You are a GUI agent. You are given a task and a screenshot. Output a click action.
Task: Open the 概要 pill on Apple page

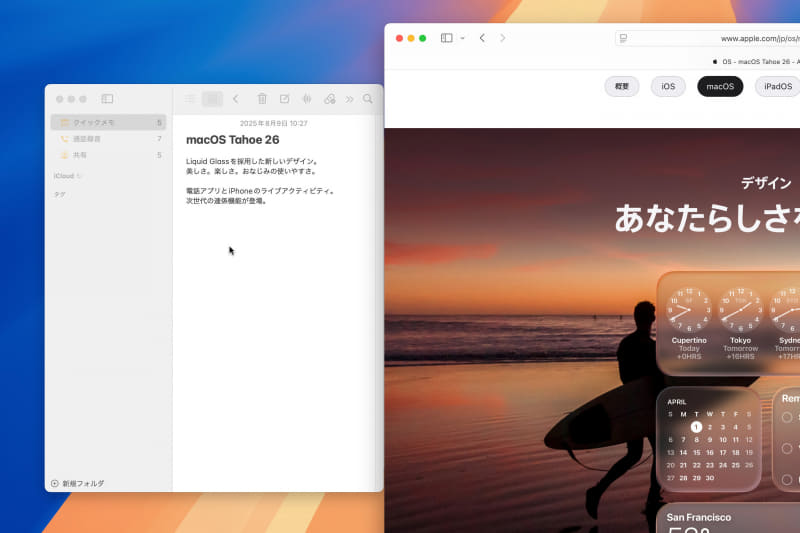point(621,86)
